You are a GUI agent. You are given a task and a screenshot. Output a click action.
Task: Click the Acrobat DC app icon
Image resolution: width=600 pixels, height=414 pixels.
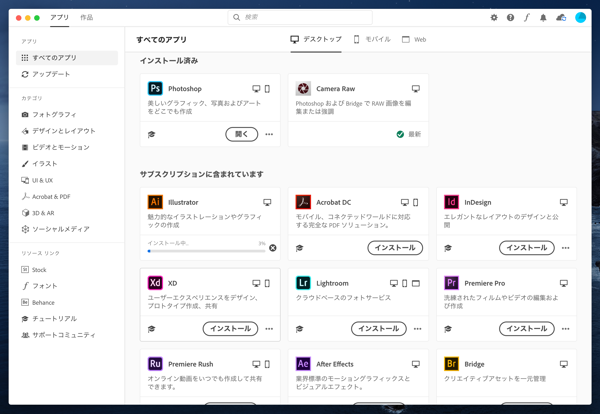pyautogui.click(x=303, y=202)
